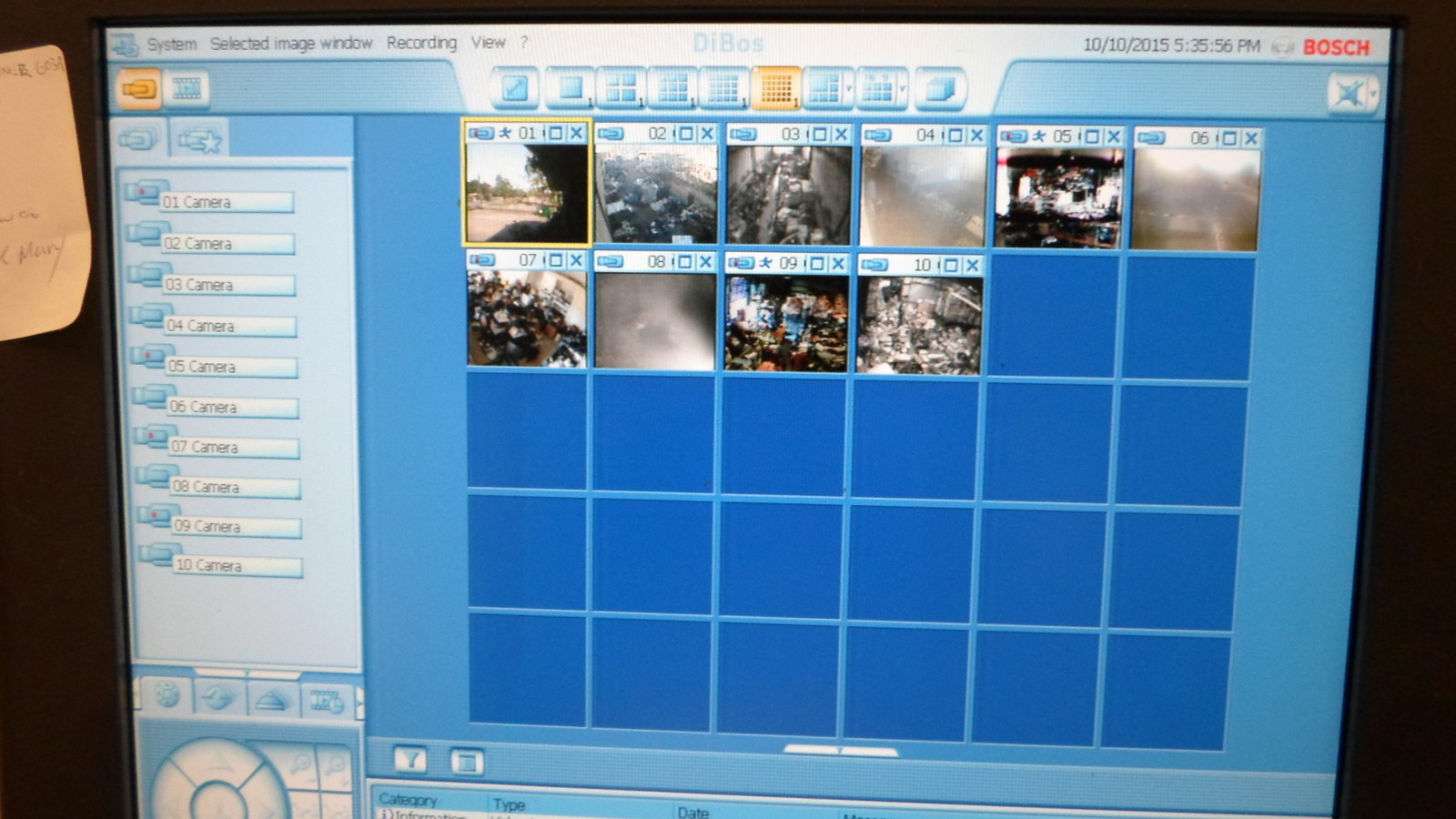Select 01 Camera in the list
This screenshot has width=1456, height=819.
point(227,202)
